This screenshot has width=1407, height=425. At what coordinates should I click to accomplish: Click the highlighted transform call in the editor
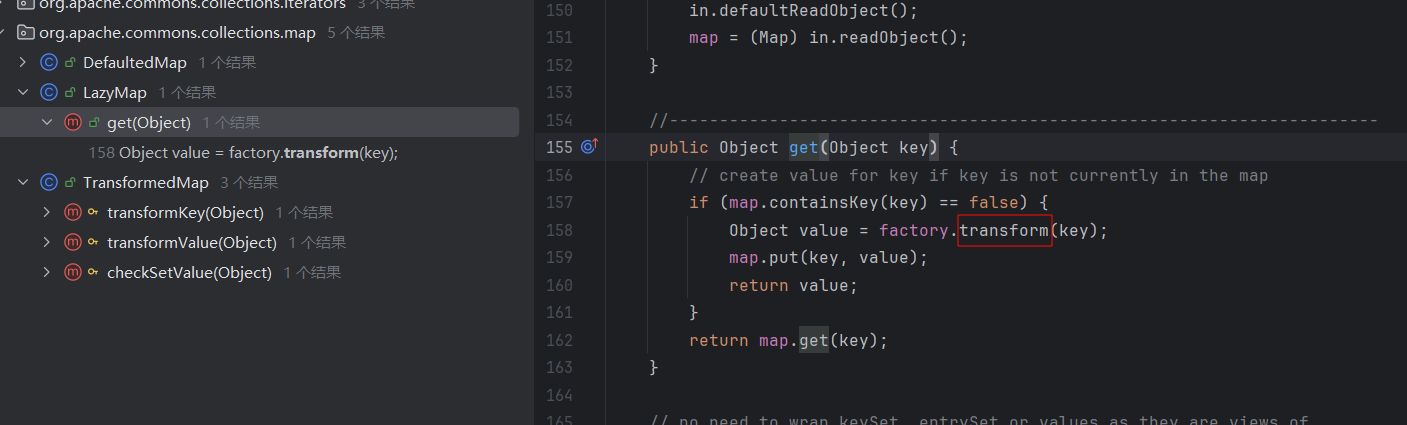[1004, 230]
